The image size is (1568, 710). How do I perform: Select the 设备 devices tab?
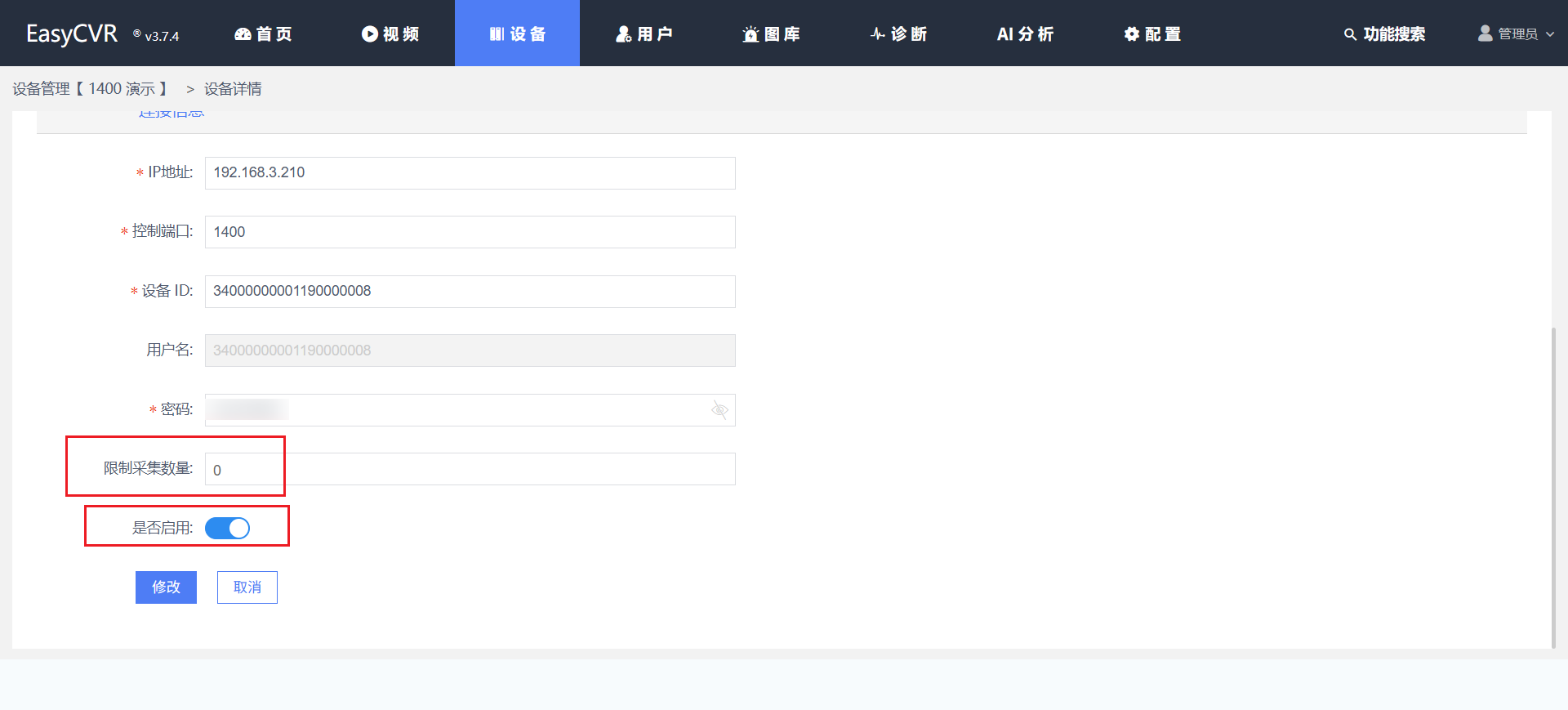[517, 33]
